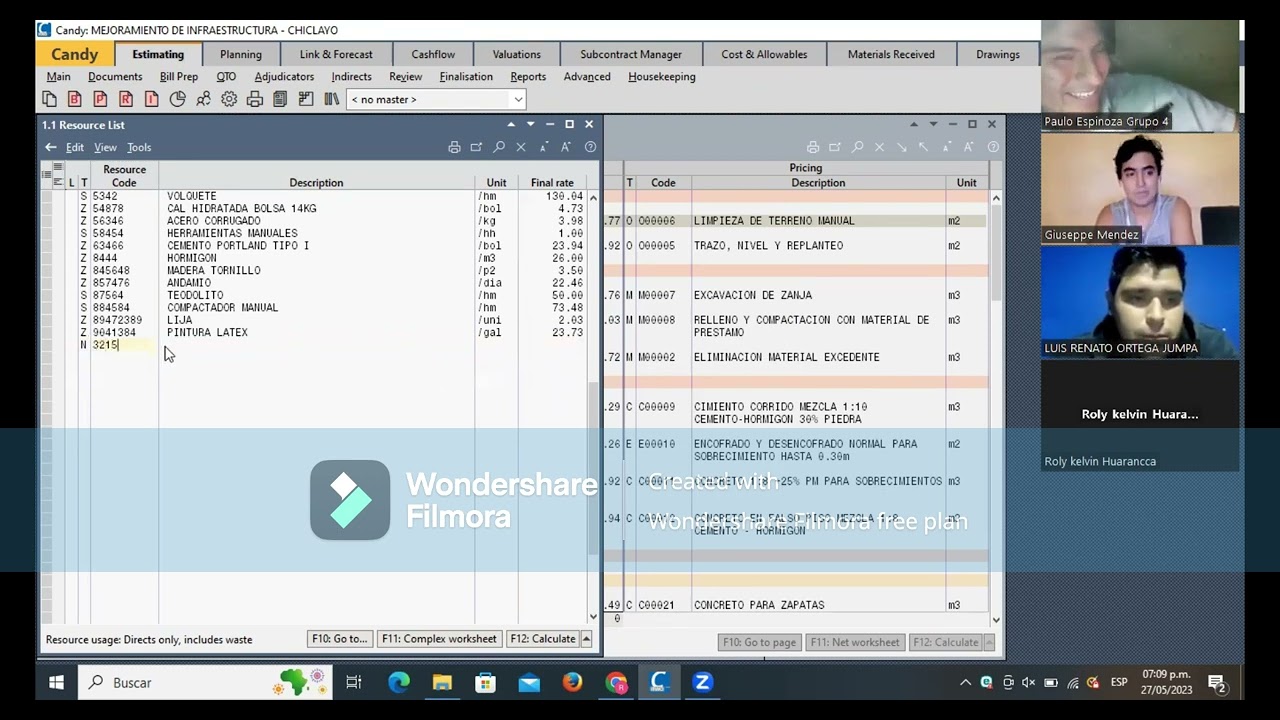The height and width of the screenshot is (720, 1280).
Task: Select EXCAVACION DE ZANJA in Pricing window
Action: tap(752, 296)
